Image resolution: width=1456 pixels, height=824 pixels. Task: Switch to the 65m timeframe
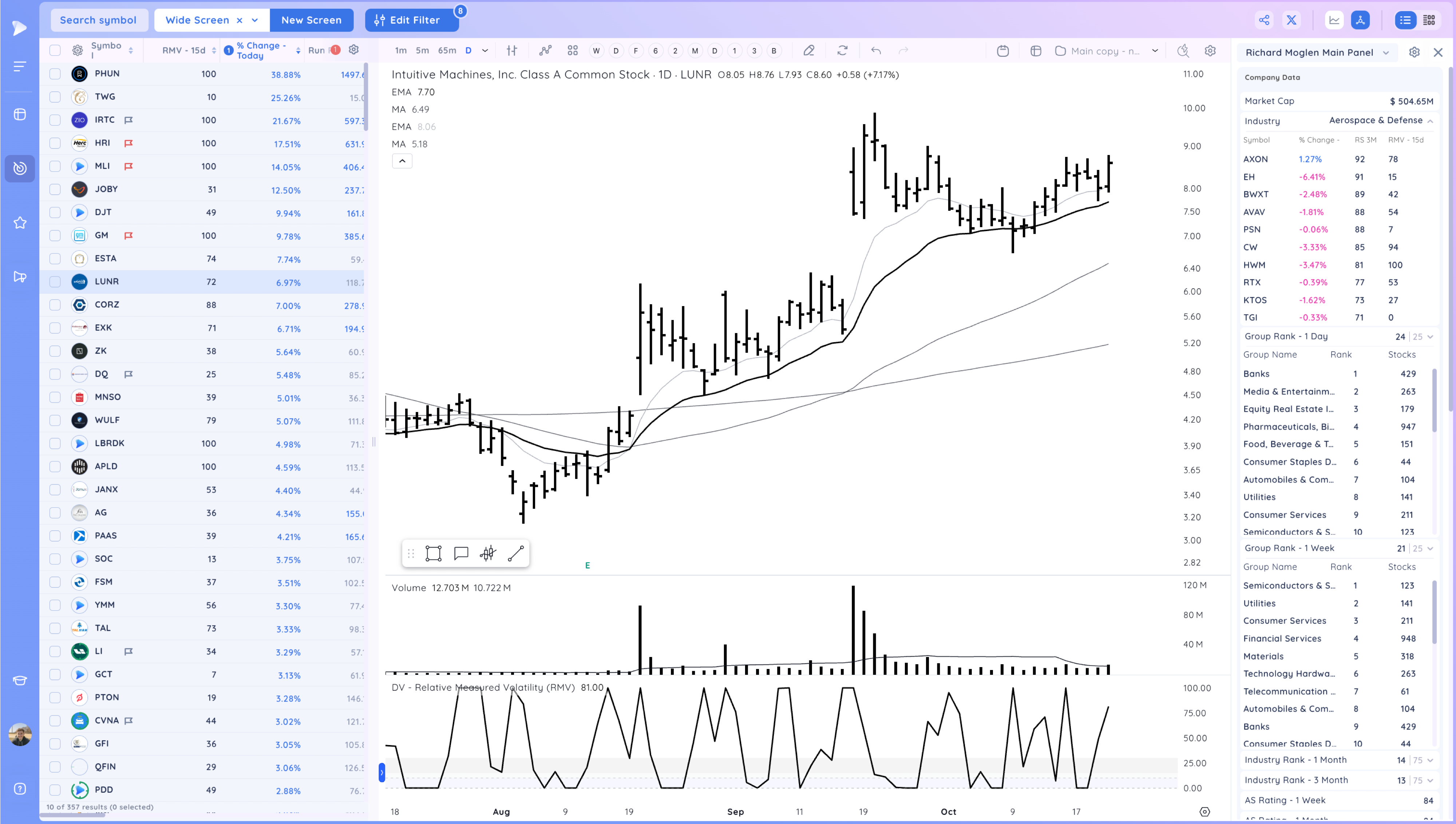[447, 50]
